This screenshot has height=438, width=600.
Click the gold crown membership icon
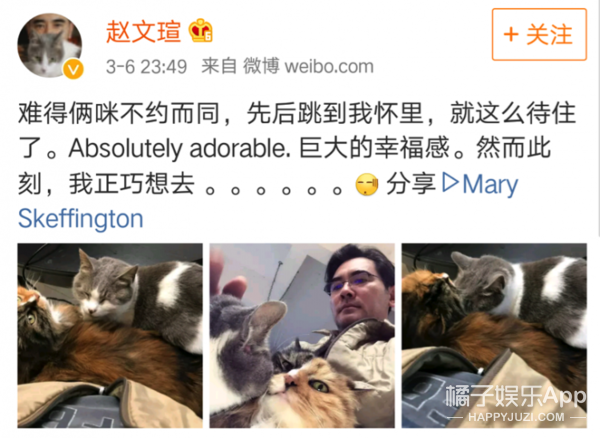(x=201, y=31)
